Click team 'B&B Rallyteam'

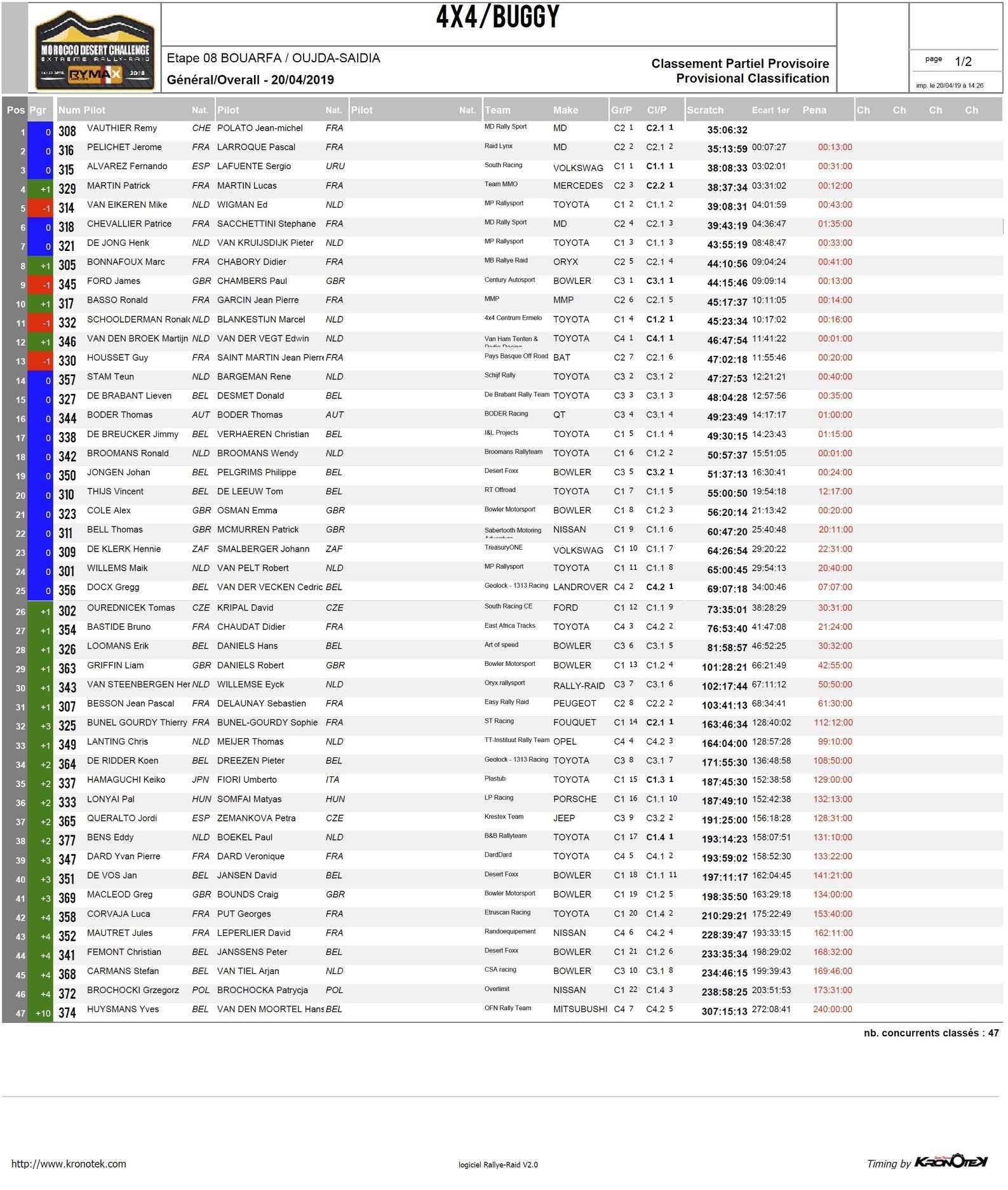(x=505, y=835)
